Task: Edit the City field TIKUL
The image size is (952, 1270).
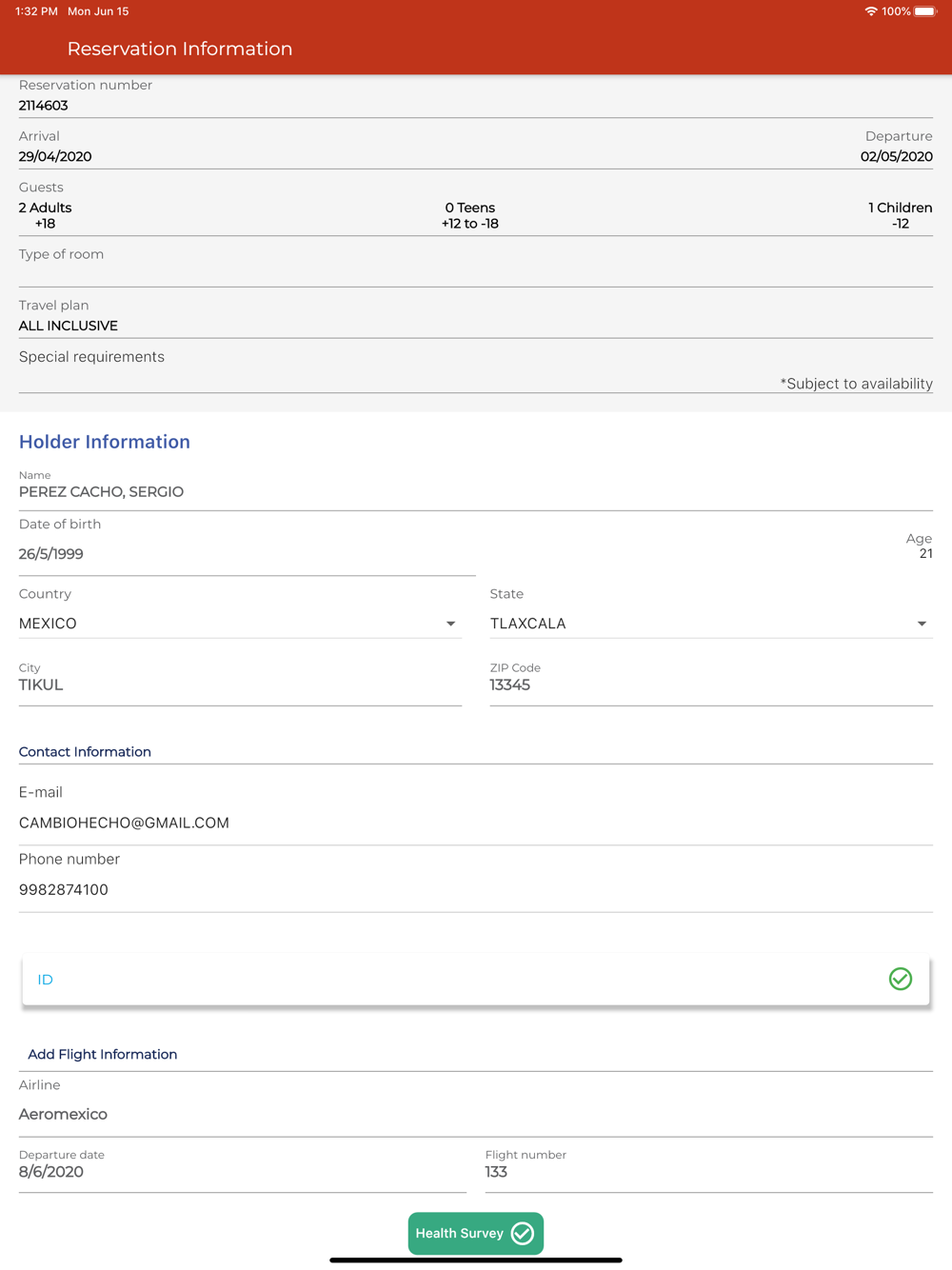Action: (x=240, y=685)
